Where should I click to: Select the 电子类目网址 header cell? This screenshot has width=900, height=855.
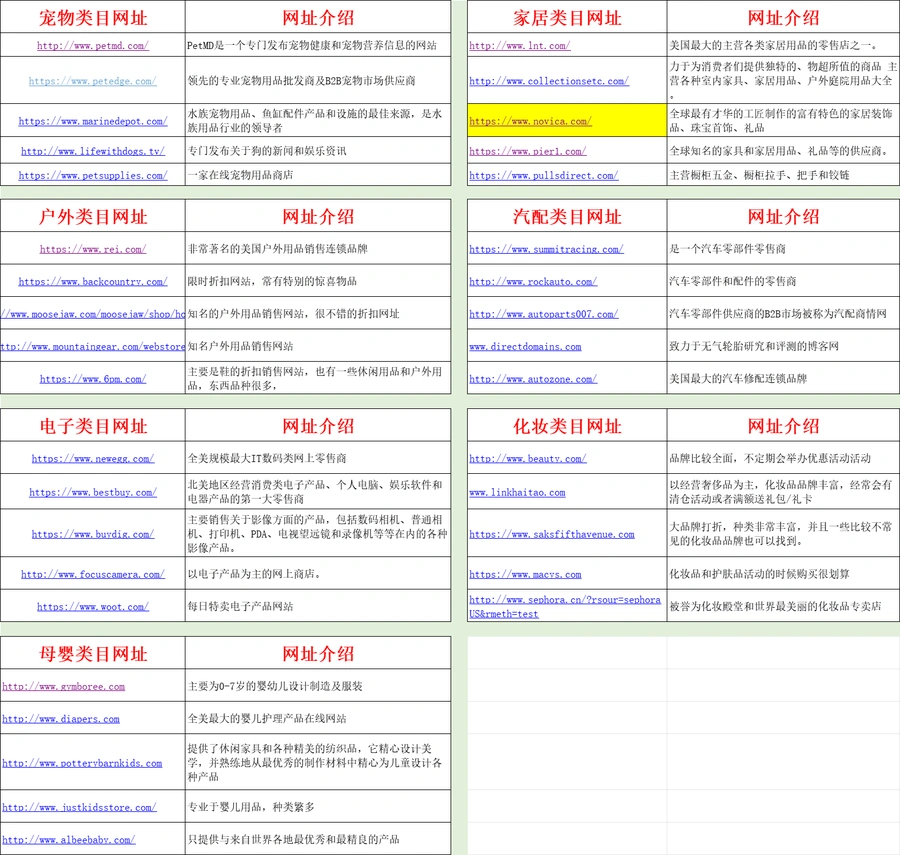click(92, 426)
